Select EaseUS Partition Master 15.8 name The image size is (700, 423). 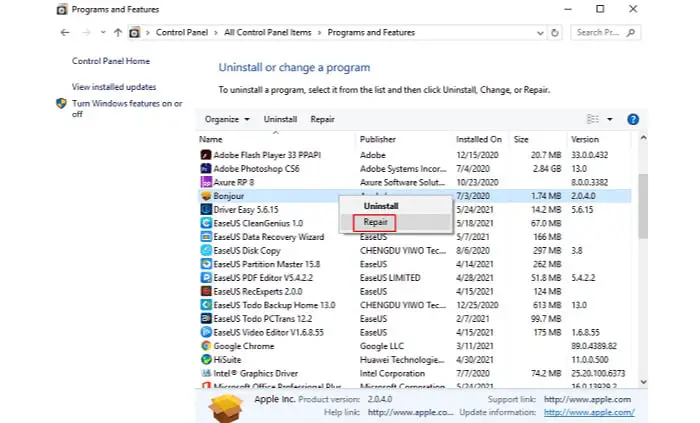click(267, 264)
